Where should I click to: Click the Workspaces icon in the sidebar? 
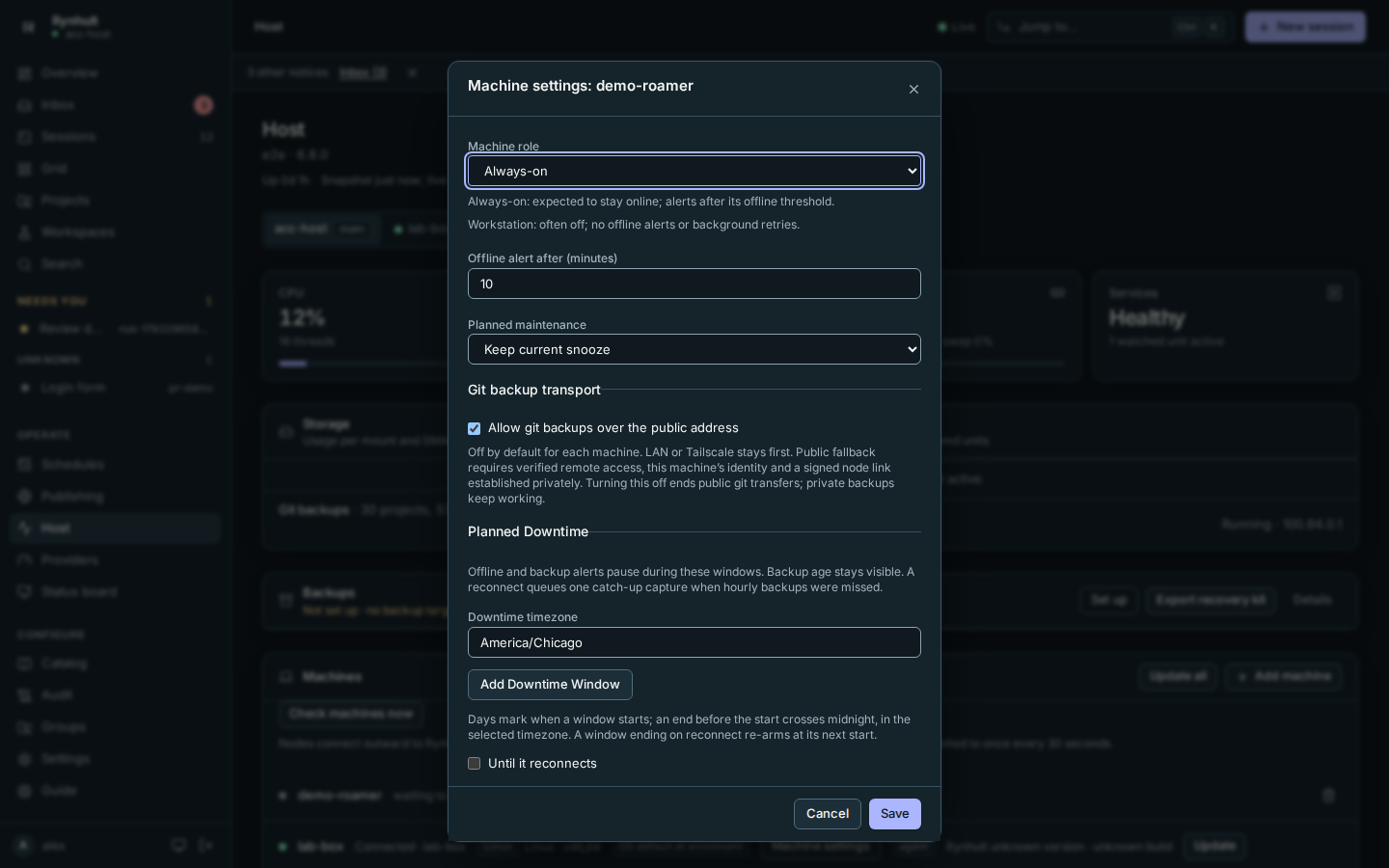click(x=25, y=232)
